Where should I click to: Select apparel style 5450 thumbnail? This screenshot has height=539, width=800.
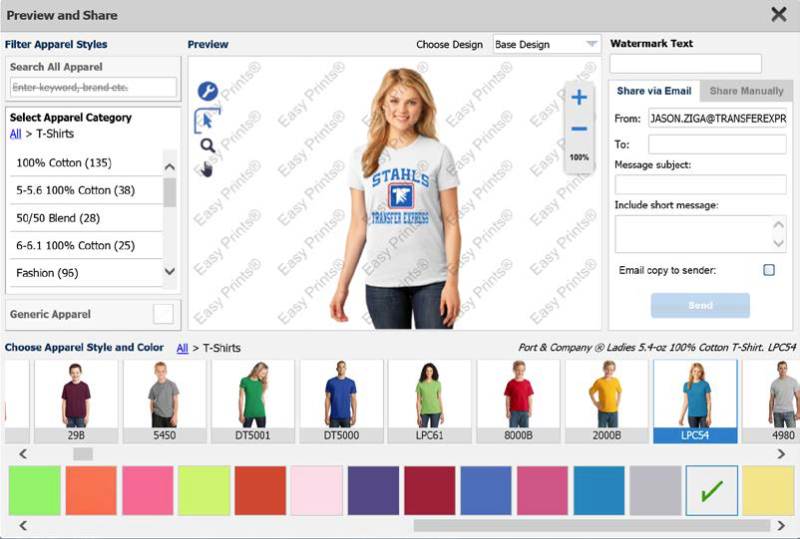[164, 401]
